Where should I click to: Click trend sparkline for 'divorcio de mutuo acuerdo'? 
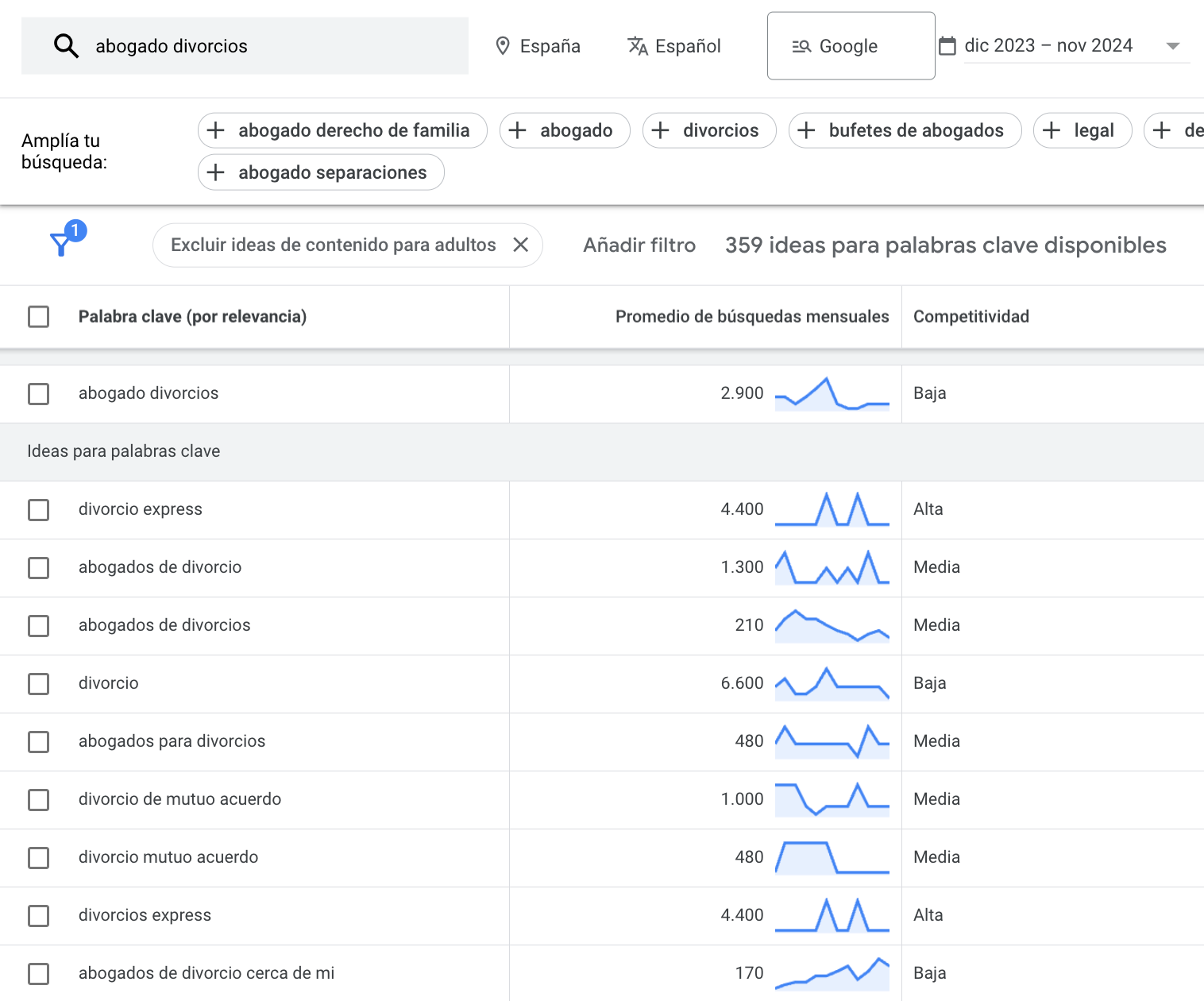coord(832,799)
